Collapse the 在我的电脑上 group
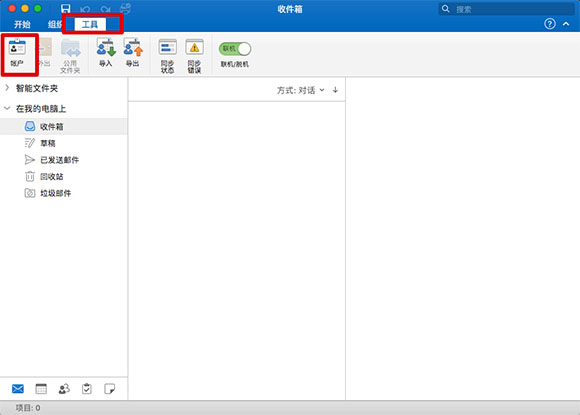580x415 pixels. tap(7, 108)
